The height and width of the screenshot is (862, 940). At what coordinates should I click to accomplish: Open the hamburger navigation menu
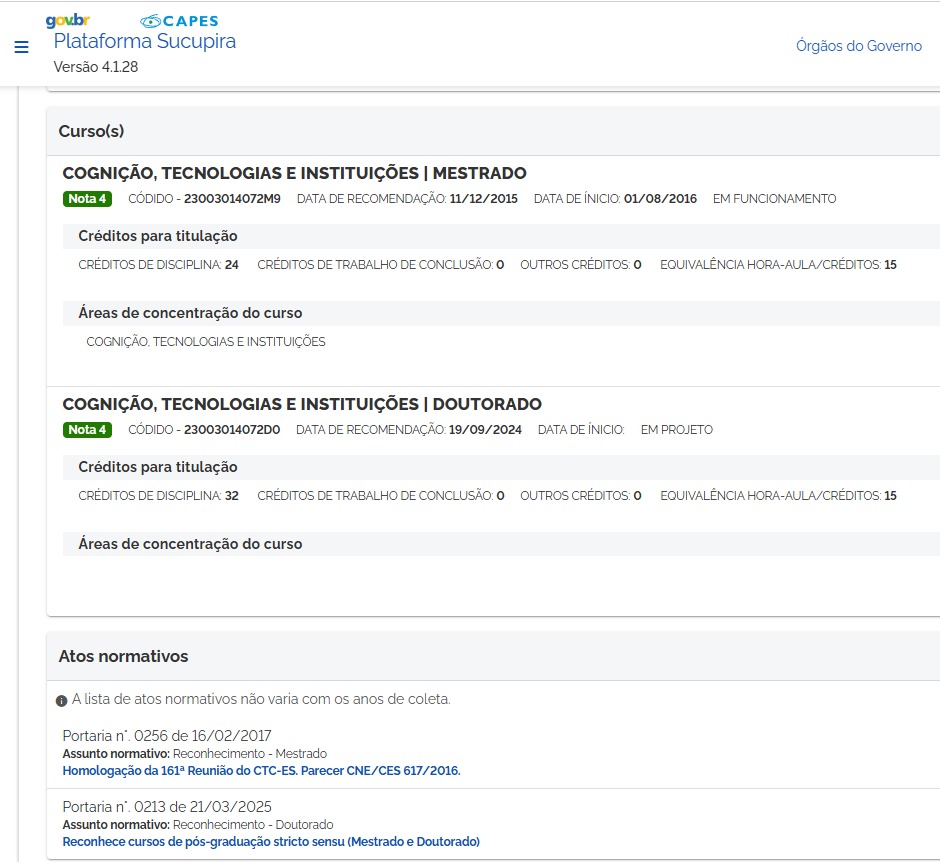[x=22, y=47]
